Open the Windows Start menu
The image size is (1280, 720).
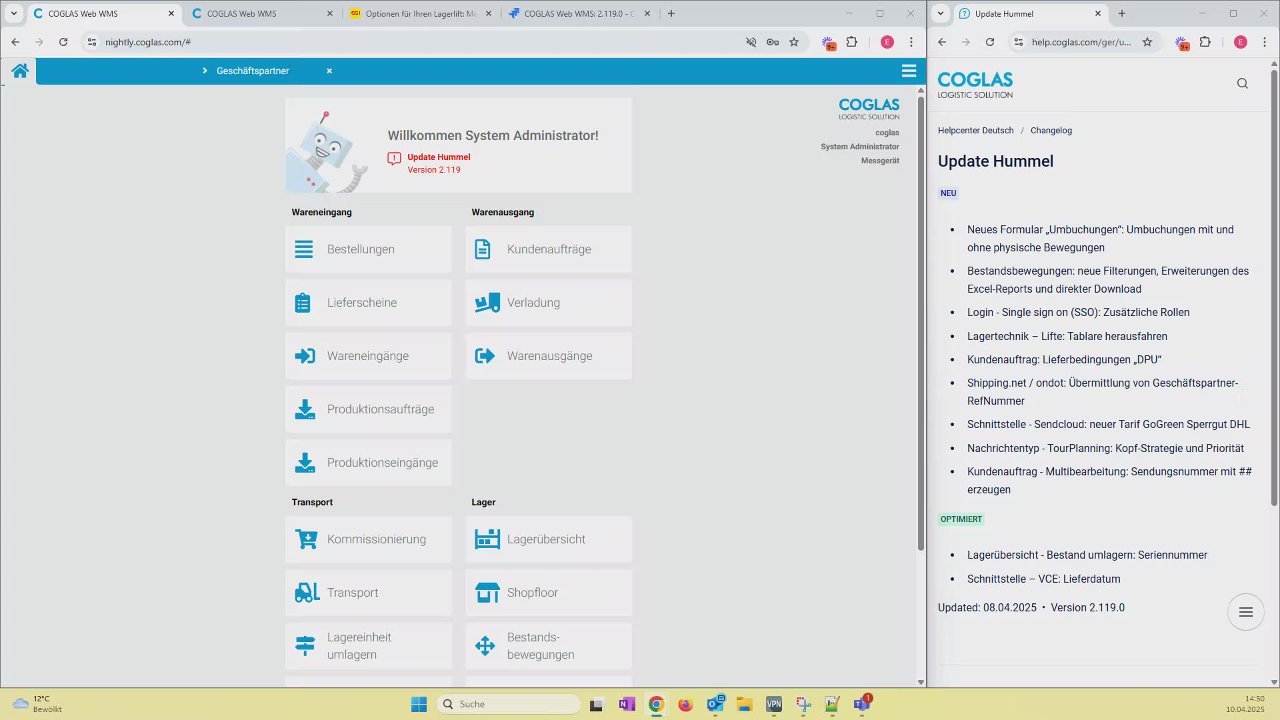point(419,704)
